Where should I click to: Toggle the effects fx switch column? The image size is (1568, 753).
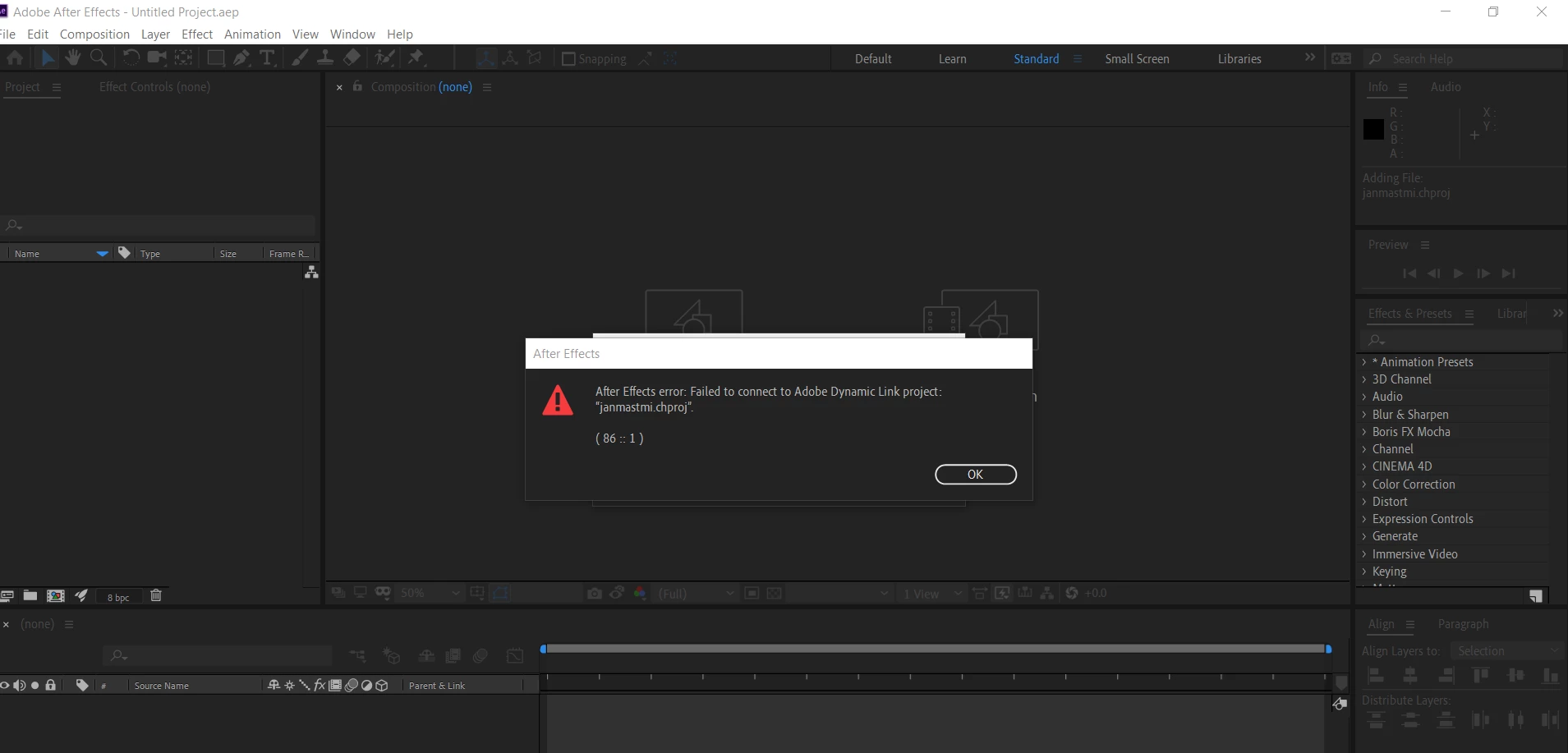point(320,685)
